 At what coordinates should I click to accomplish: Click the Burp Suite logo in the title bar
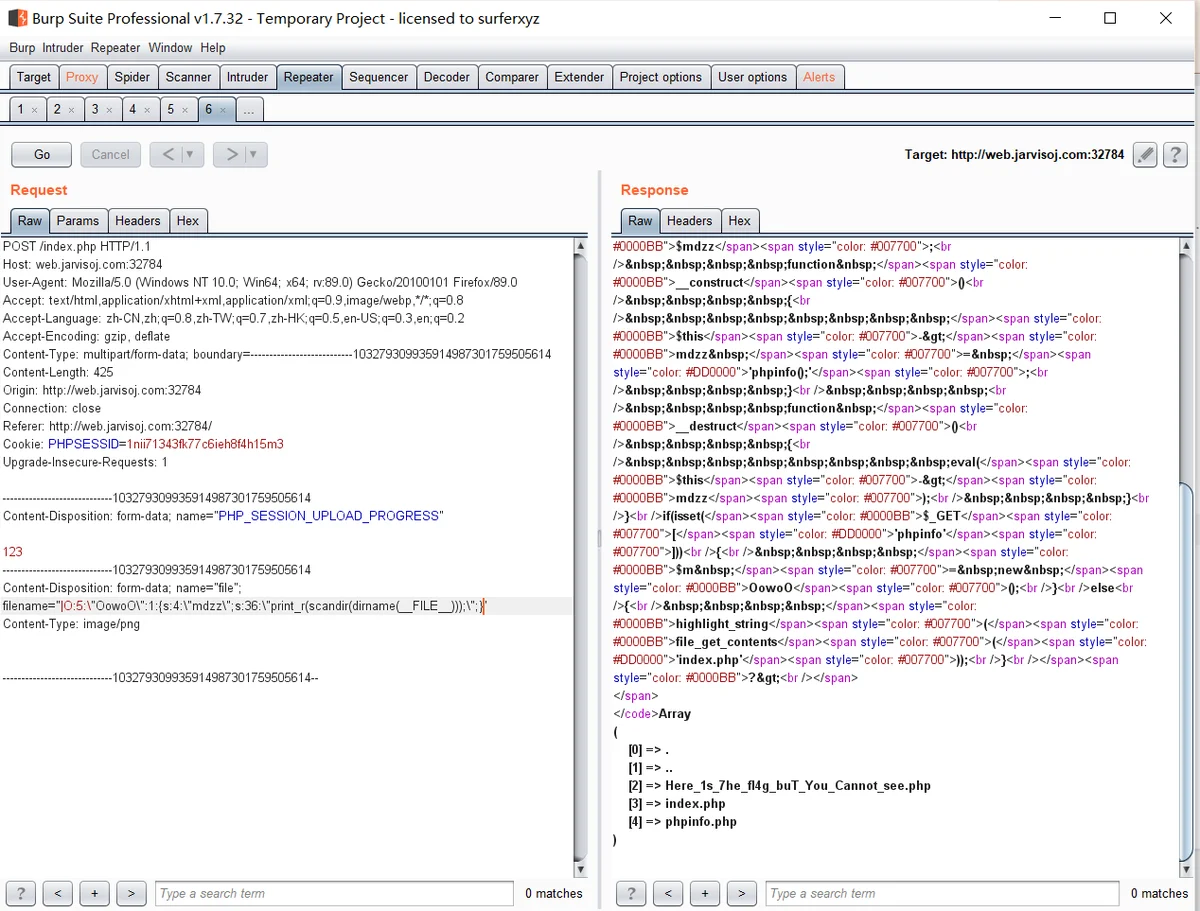pyautogui.click(x=17, y=18)
